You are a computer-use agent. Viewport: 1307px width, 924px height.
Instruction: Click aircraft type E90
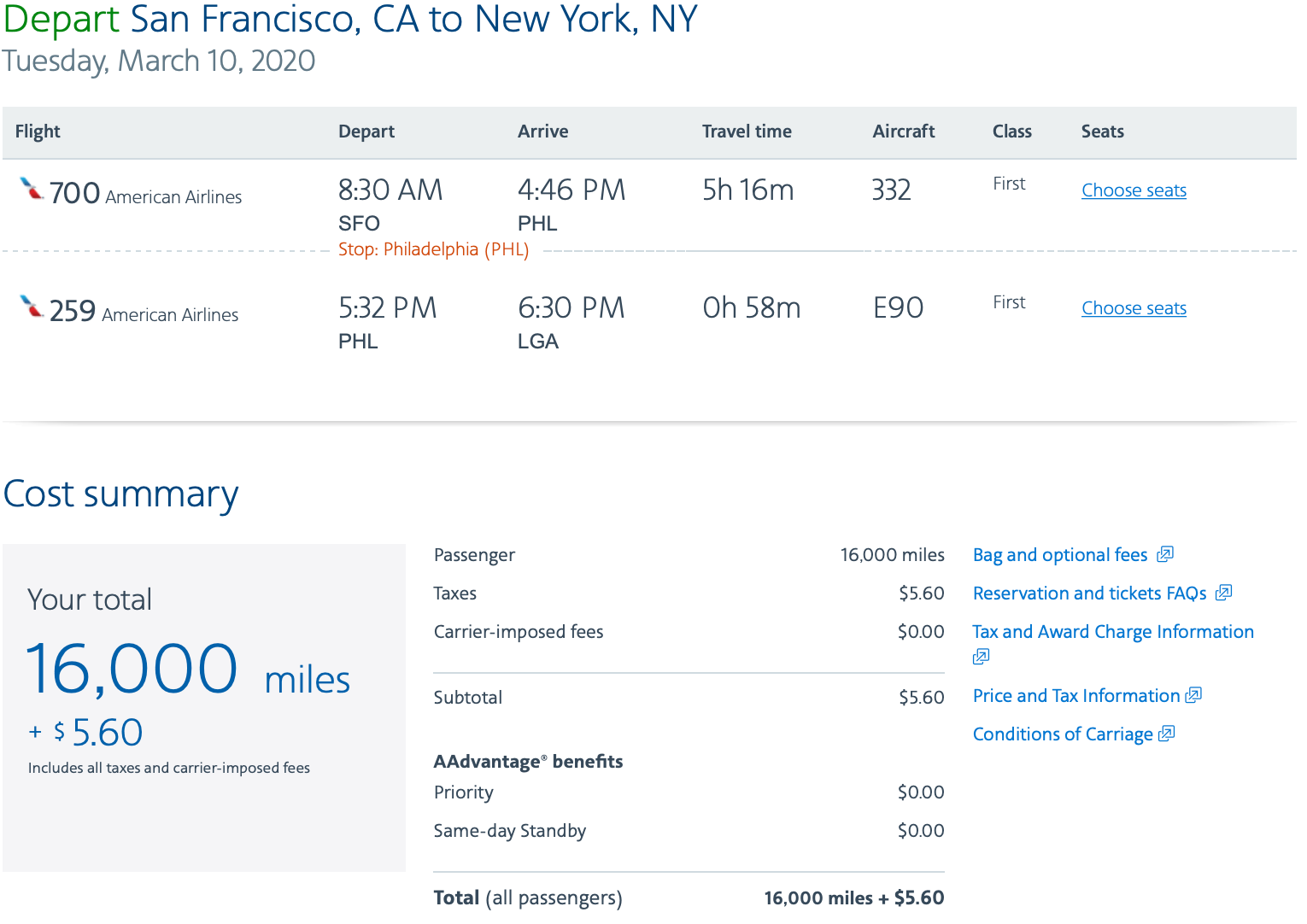click(898, 307)
